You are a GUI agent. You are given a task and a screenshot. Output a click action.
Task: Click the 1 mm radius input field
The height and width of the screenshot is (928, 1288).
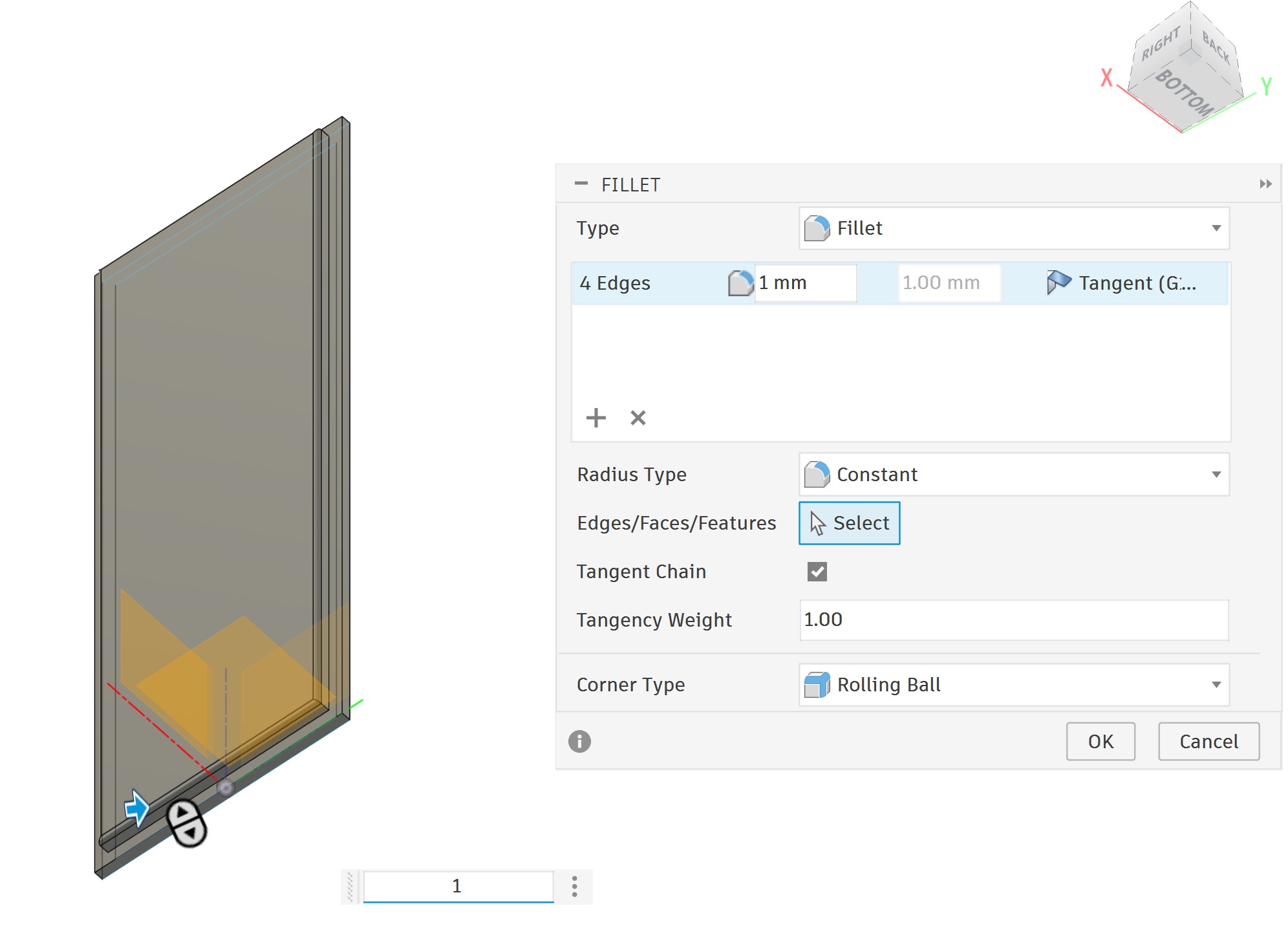pyautogui.click(x=804, y=283)
